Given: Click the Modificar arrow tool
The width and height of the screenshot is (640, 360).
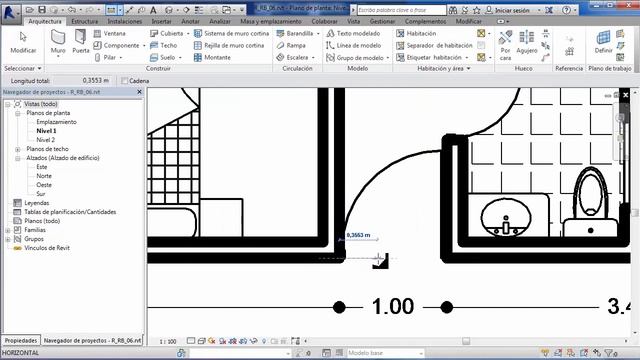Looking at the screenshot, I should tap(23, 42).
